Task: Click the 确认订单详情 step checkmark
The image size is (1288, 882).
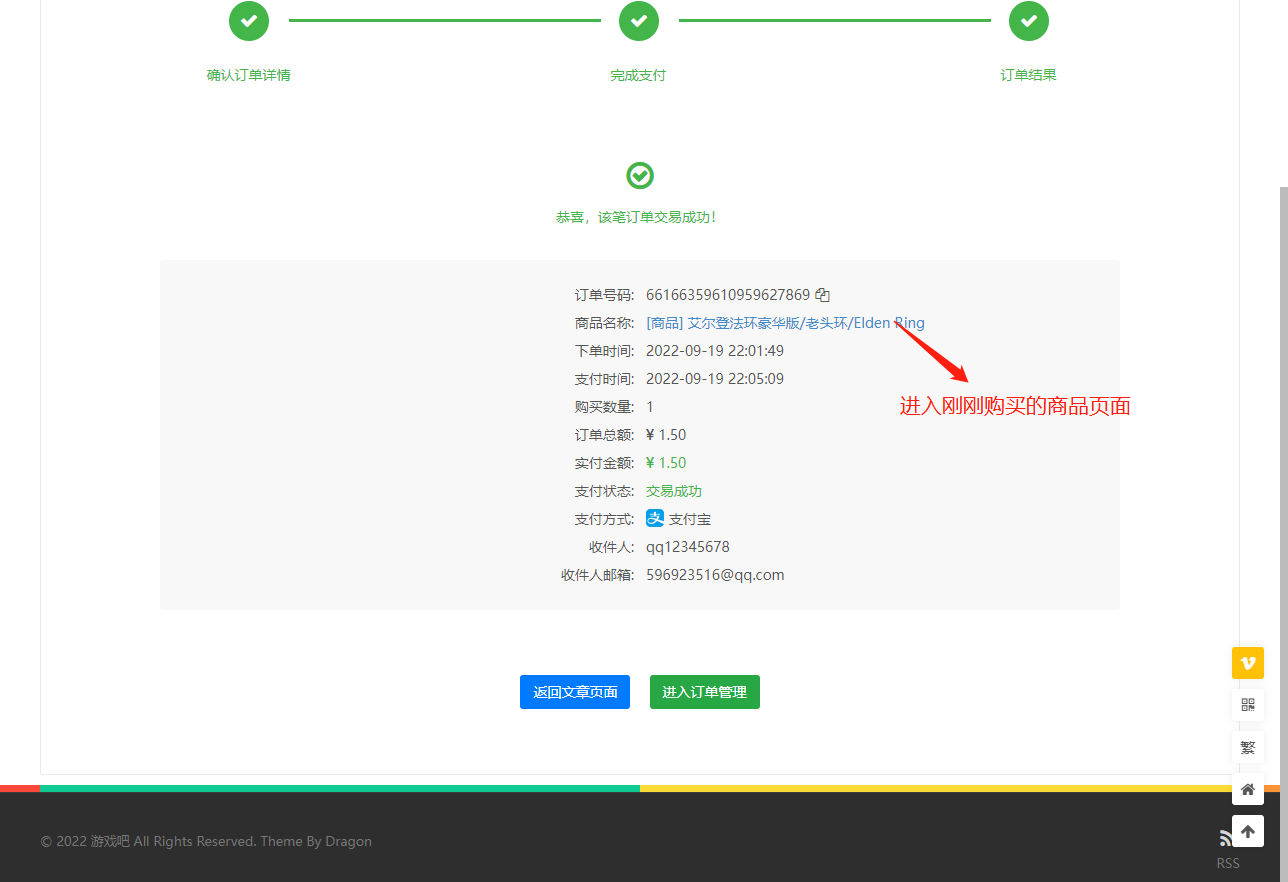Action: coord(249,21)
